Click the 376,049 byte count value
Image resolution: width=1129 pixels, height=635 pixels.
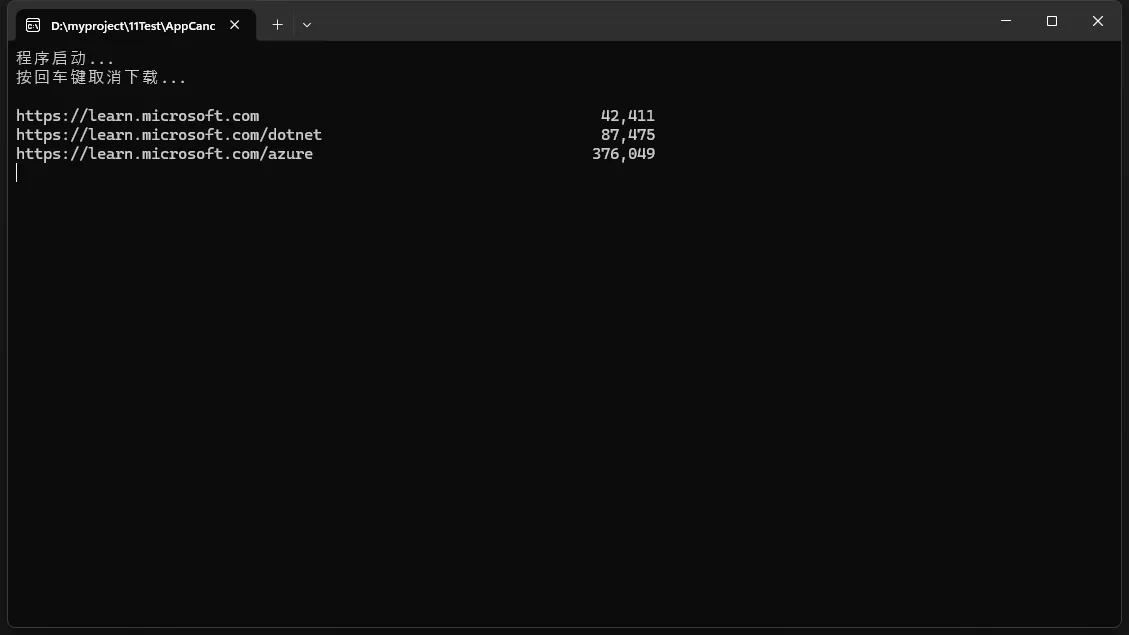623,154
